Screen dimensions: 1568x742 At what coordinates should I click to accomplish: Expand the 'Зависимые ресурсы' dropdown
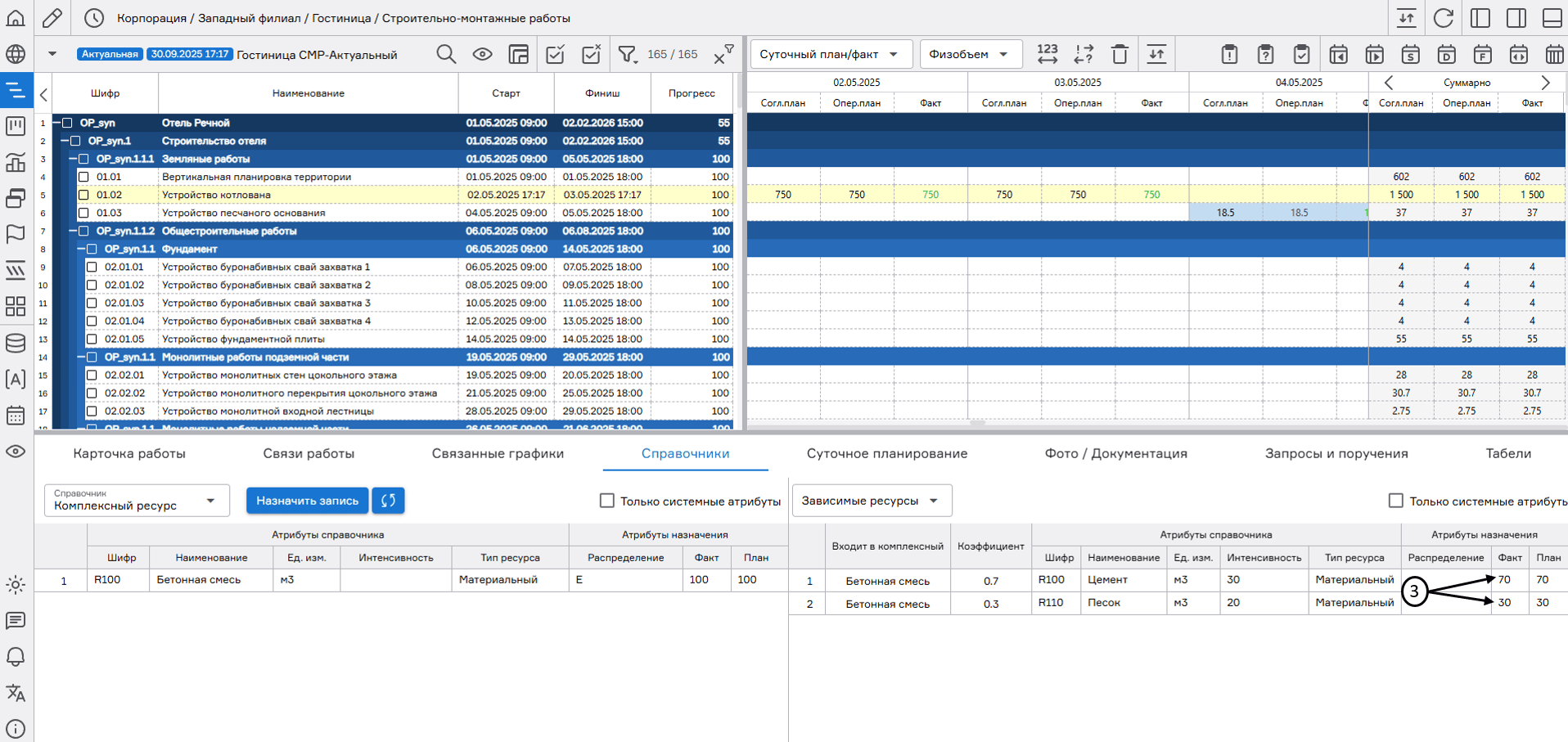[x=871, y=501]
